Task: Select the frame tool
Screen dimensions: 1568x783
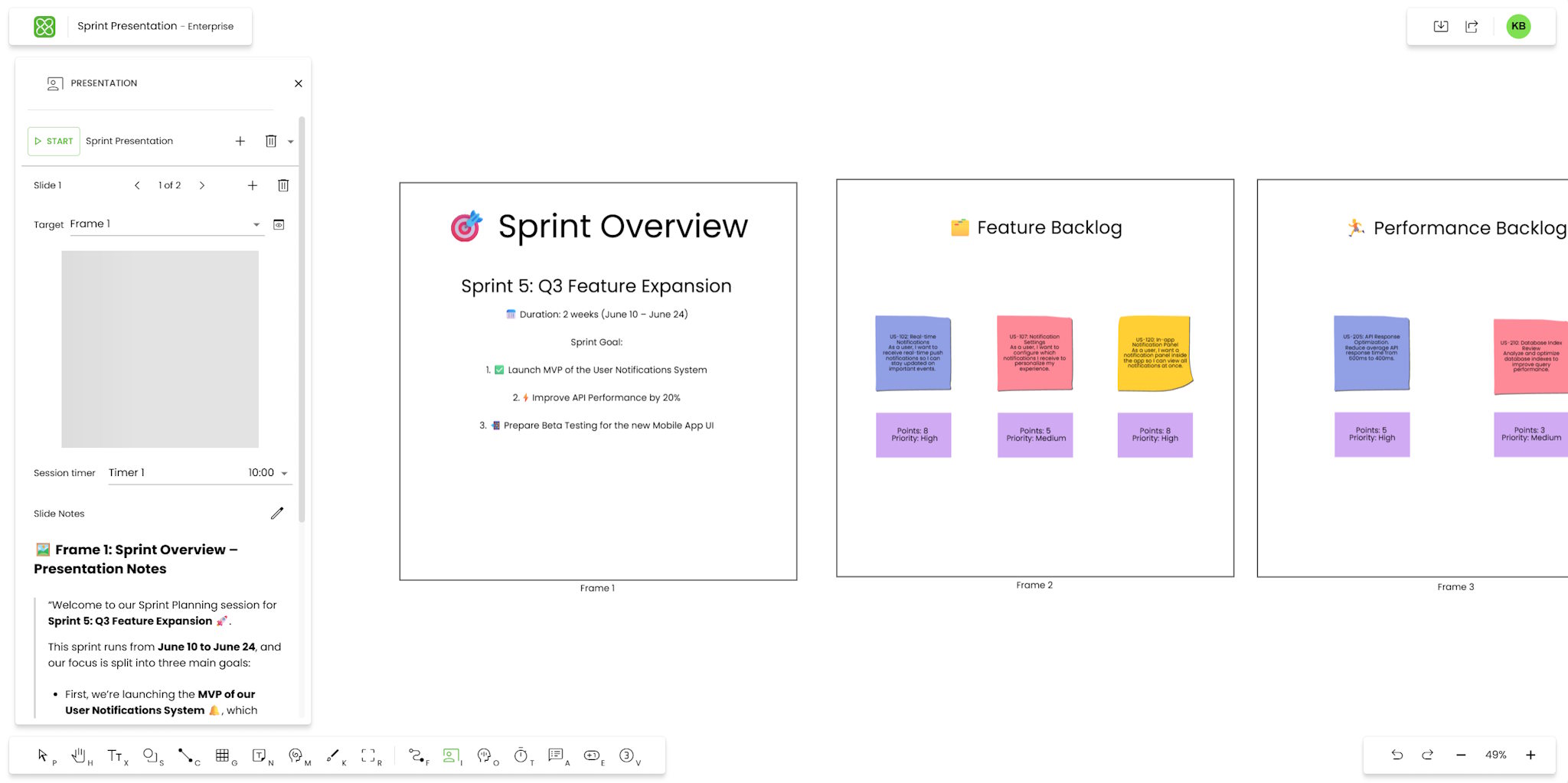Action: coord(368,755)
